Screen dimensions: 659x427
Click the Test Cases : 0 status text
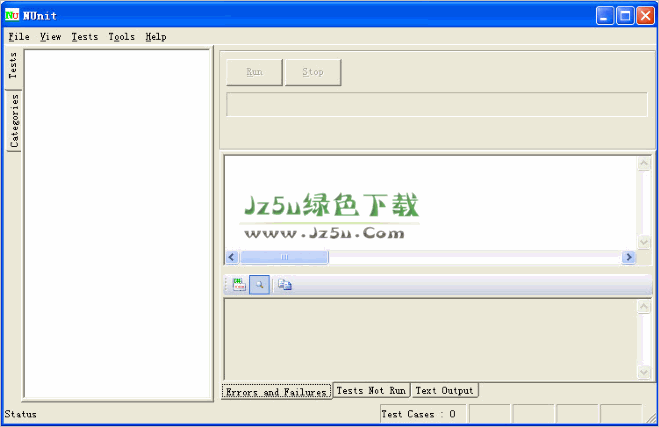click(x=419, y=414)
